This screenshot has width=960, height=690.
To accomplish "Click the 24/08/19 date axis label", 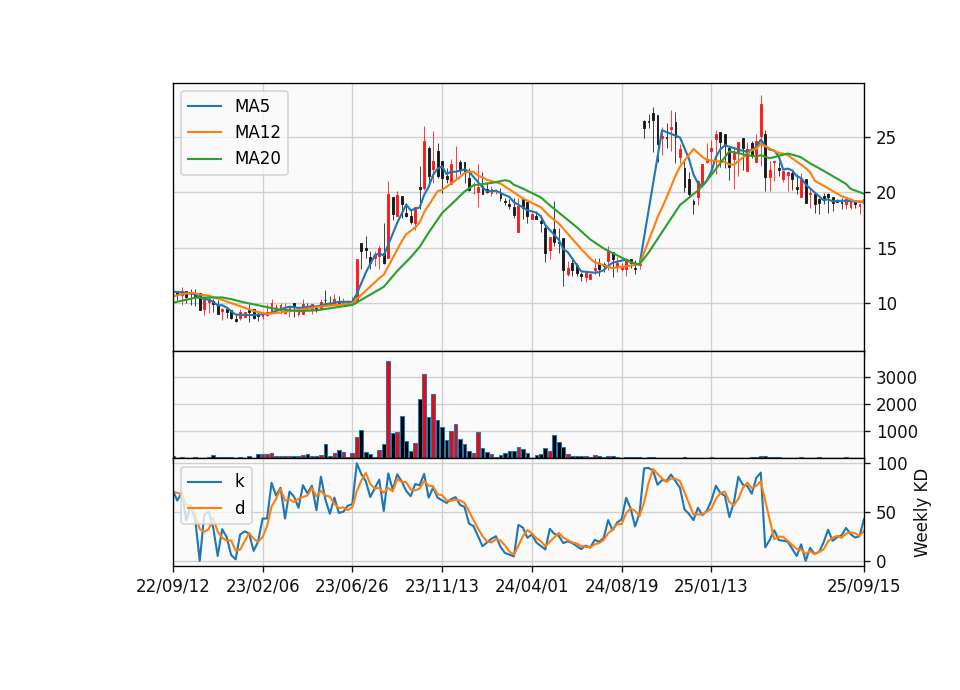I will click(x=621, y=586).
